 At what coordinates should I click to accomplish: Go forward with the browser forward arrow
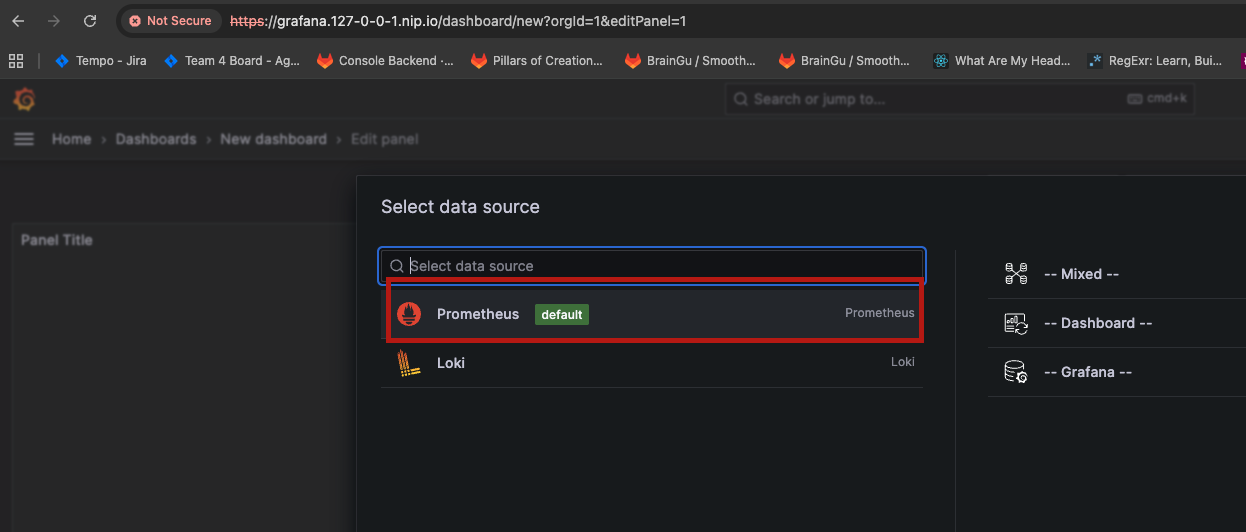(x=54, y=21)
